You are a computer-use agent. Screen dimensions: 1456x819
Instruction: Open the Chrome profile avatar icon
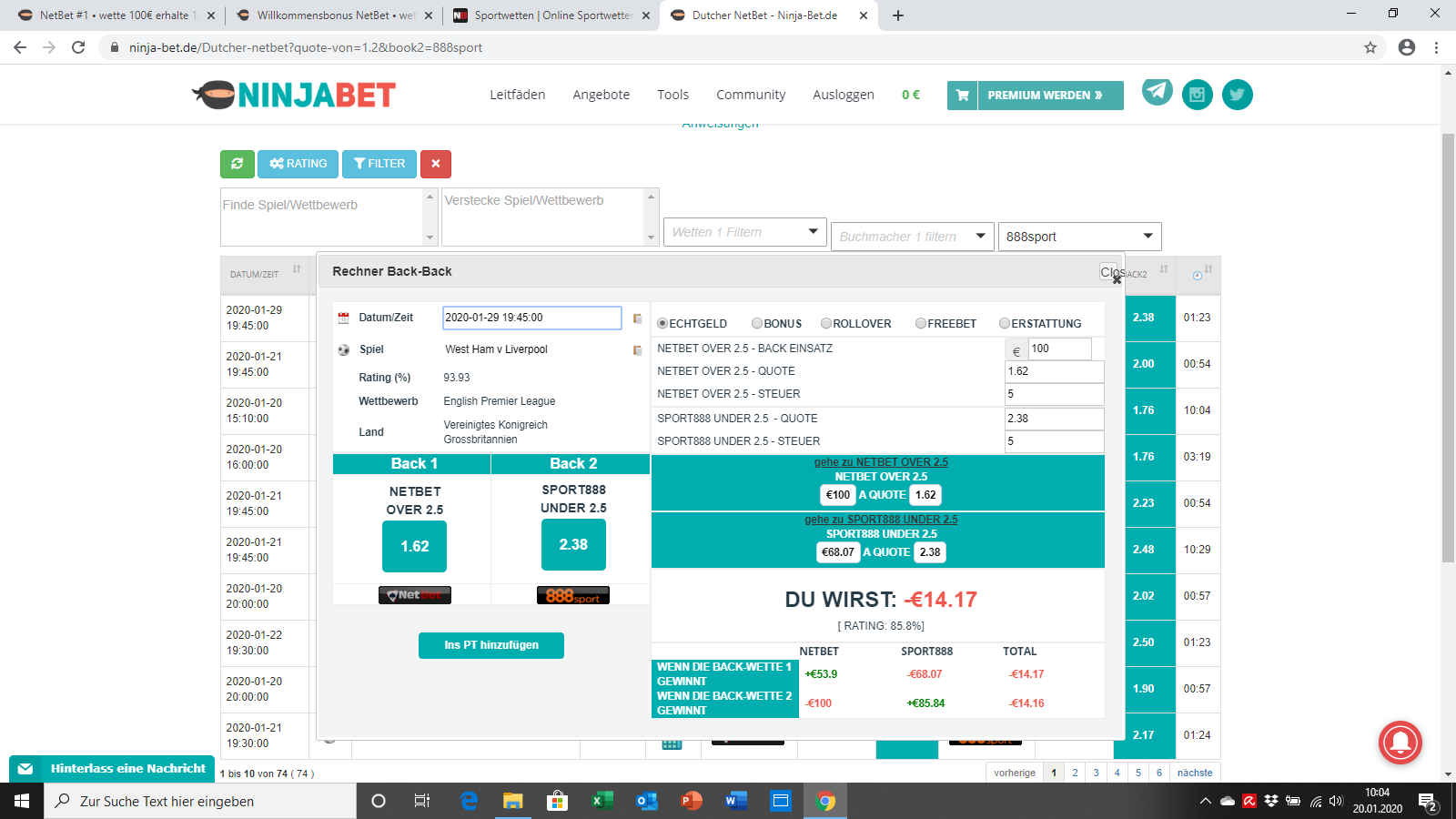pyautogui.click(x=1407, y=47)
